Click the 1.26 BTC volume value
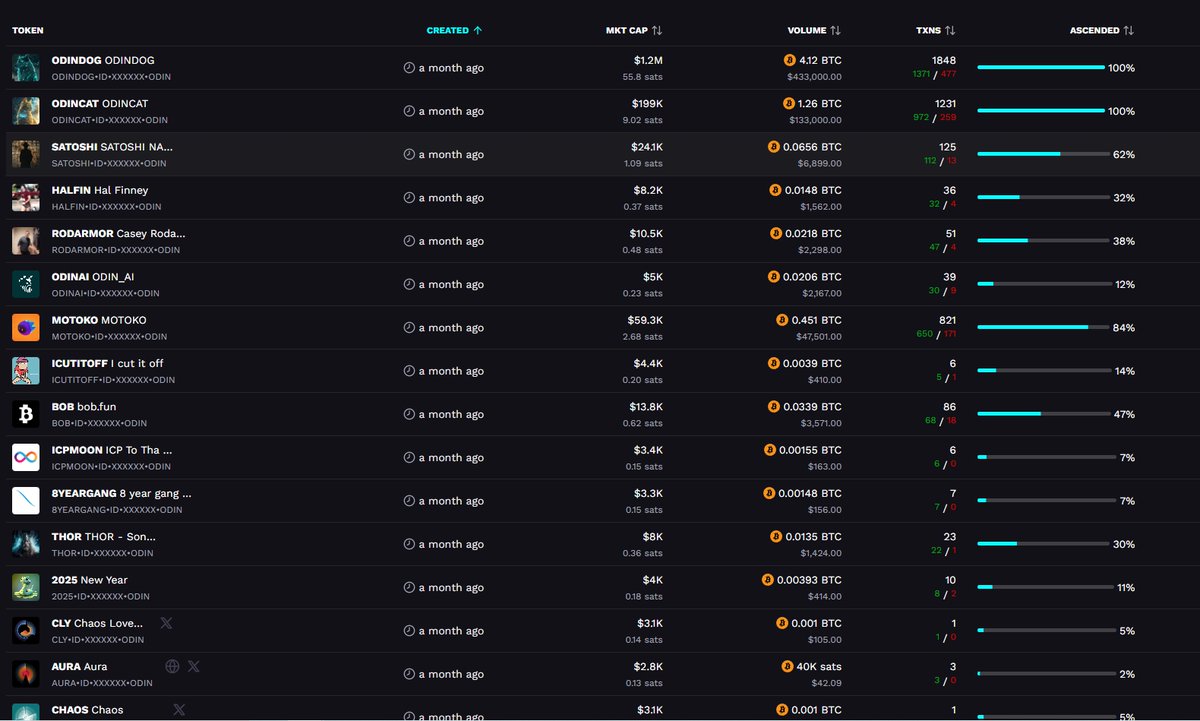This screenshot has height=721, width=1200. click(821, 103)
